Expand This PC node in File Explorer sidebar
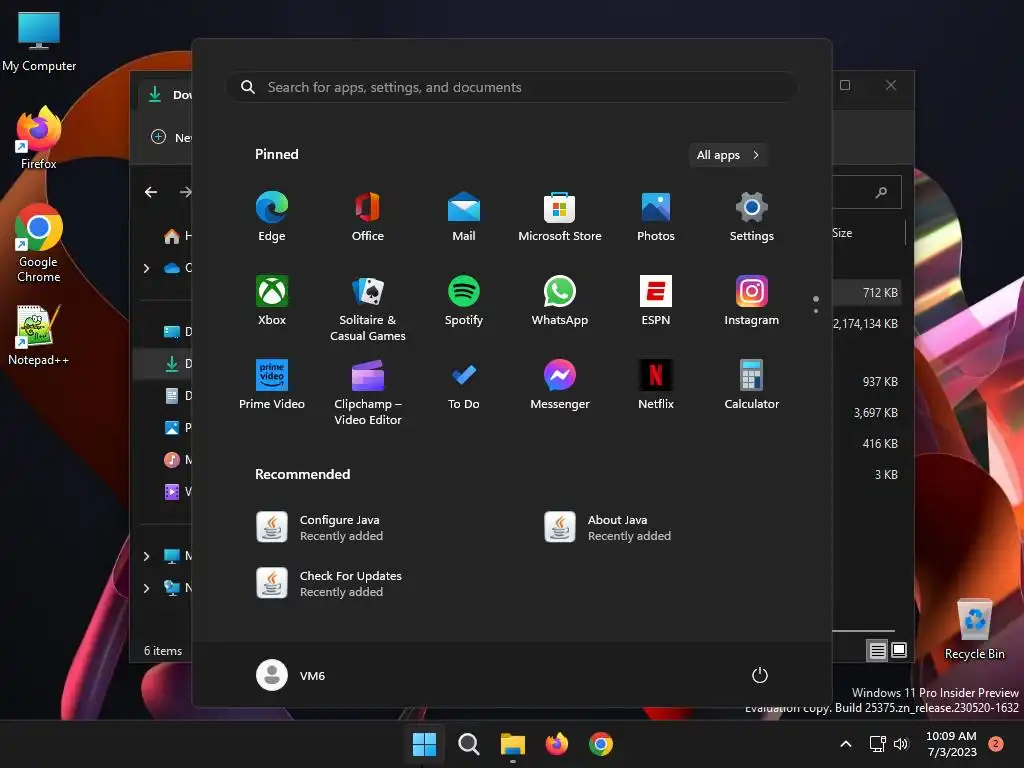 [x=146, y=556]
